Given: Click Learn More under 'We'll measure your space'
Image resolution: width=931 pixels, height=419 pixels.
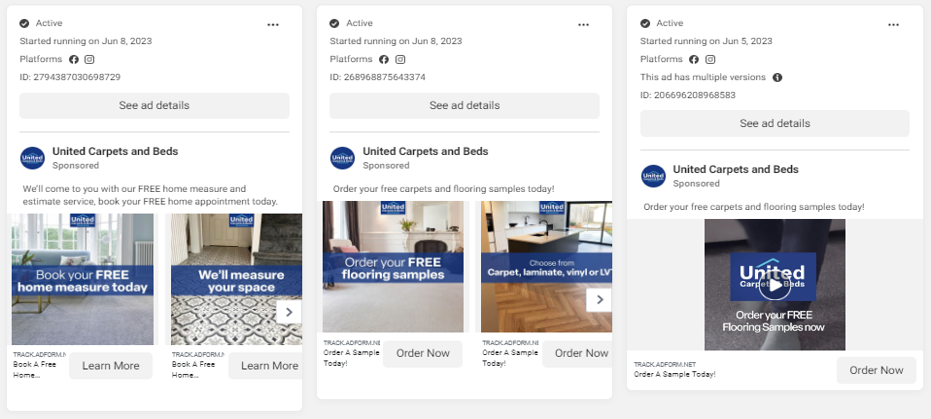Looking at the screenshot, I should (x=265, y=366).
